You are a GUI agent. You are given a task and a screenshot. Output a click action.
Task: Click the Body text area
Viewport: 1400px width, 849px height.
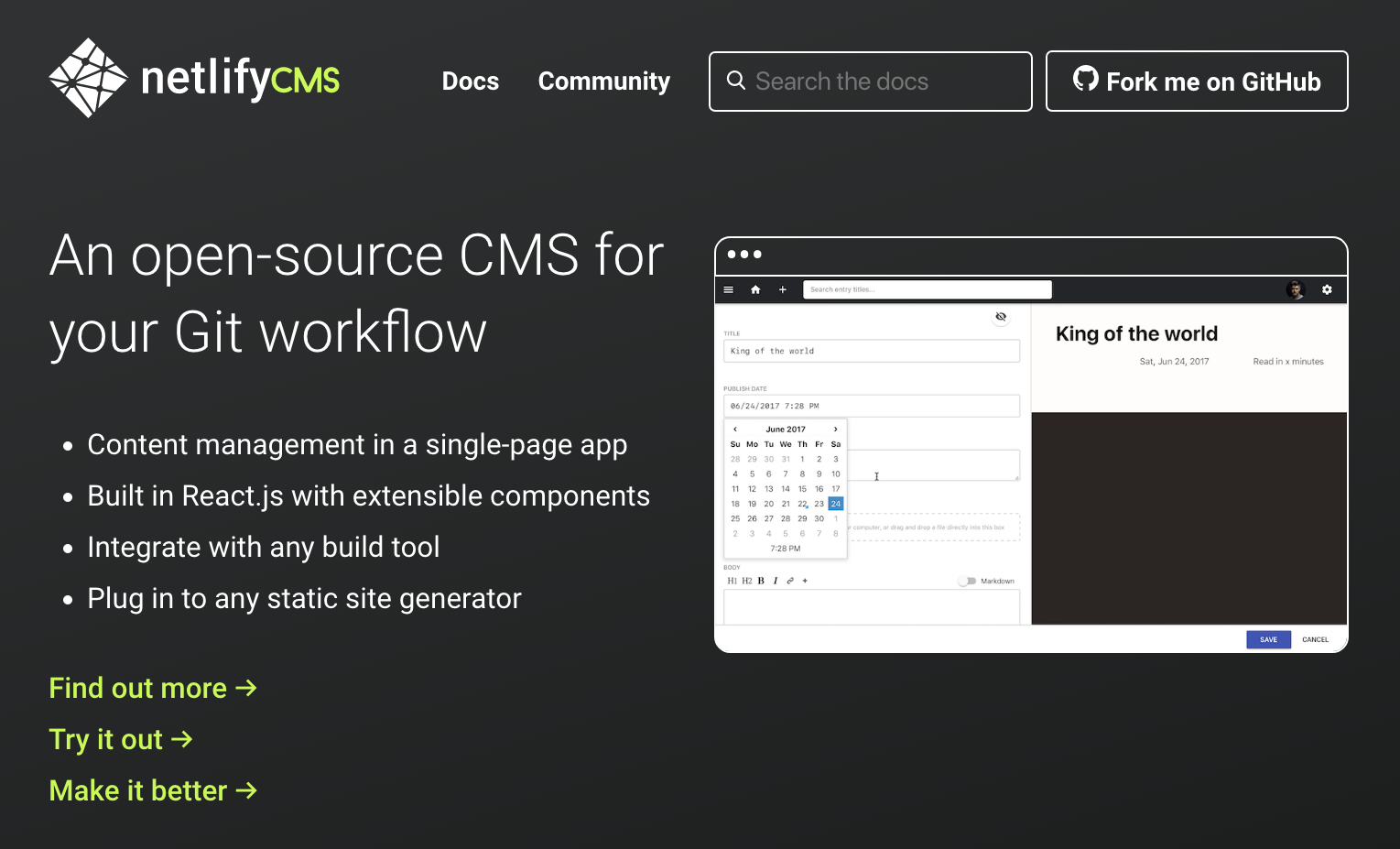point(872,607)
